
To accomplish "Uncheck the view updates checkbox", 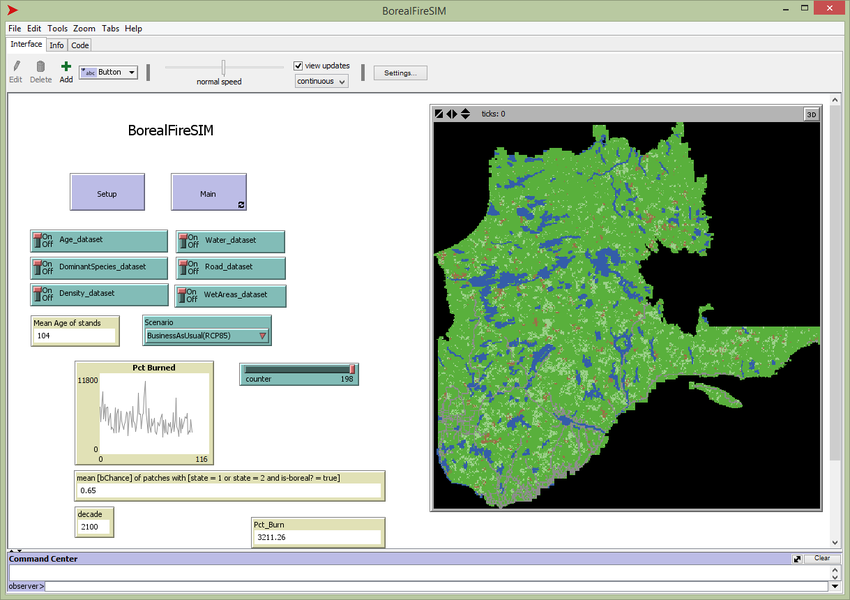I will pyautogui.click(x=298, y=66).
